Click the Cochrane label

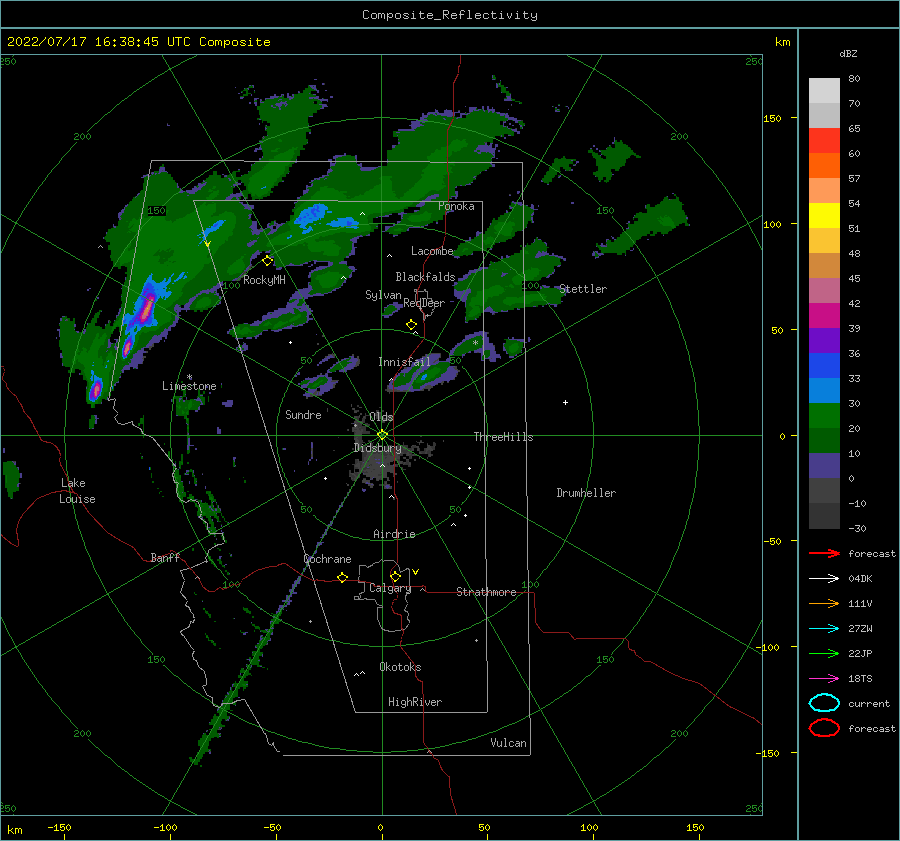click(x=327, y=559)
